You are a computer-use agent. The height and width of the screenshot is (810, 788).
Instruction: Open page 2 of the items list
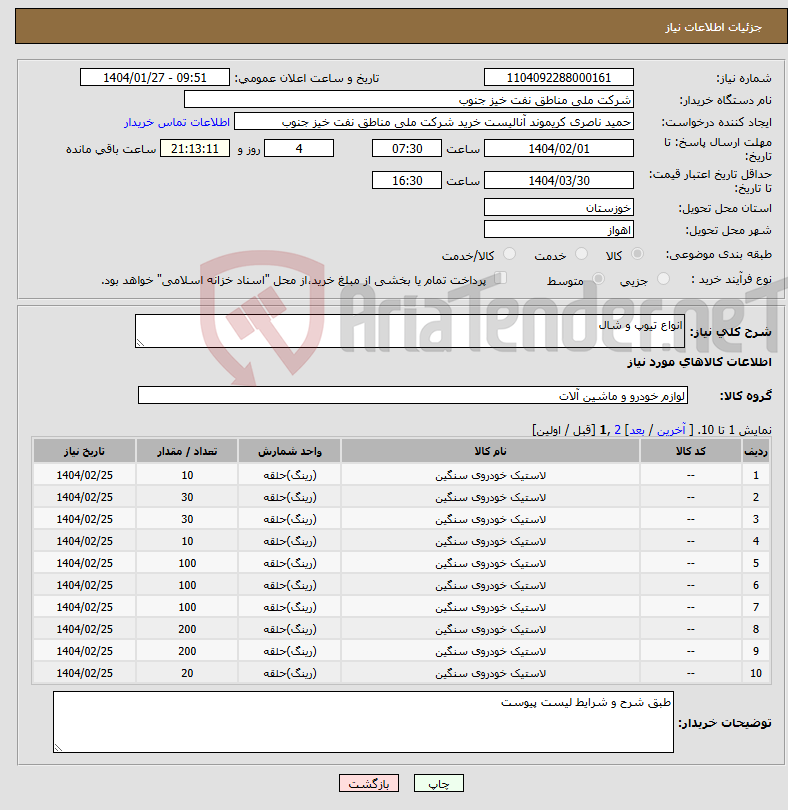click(617, 430)
